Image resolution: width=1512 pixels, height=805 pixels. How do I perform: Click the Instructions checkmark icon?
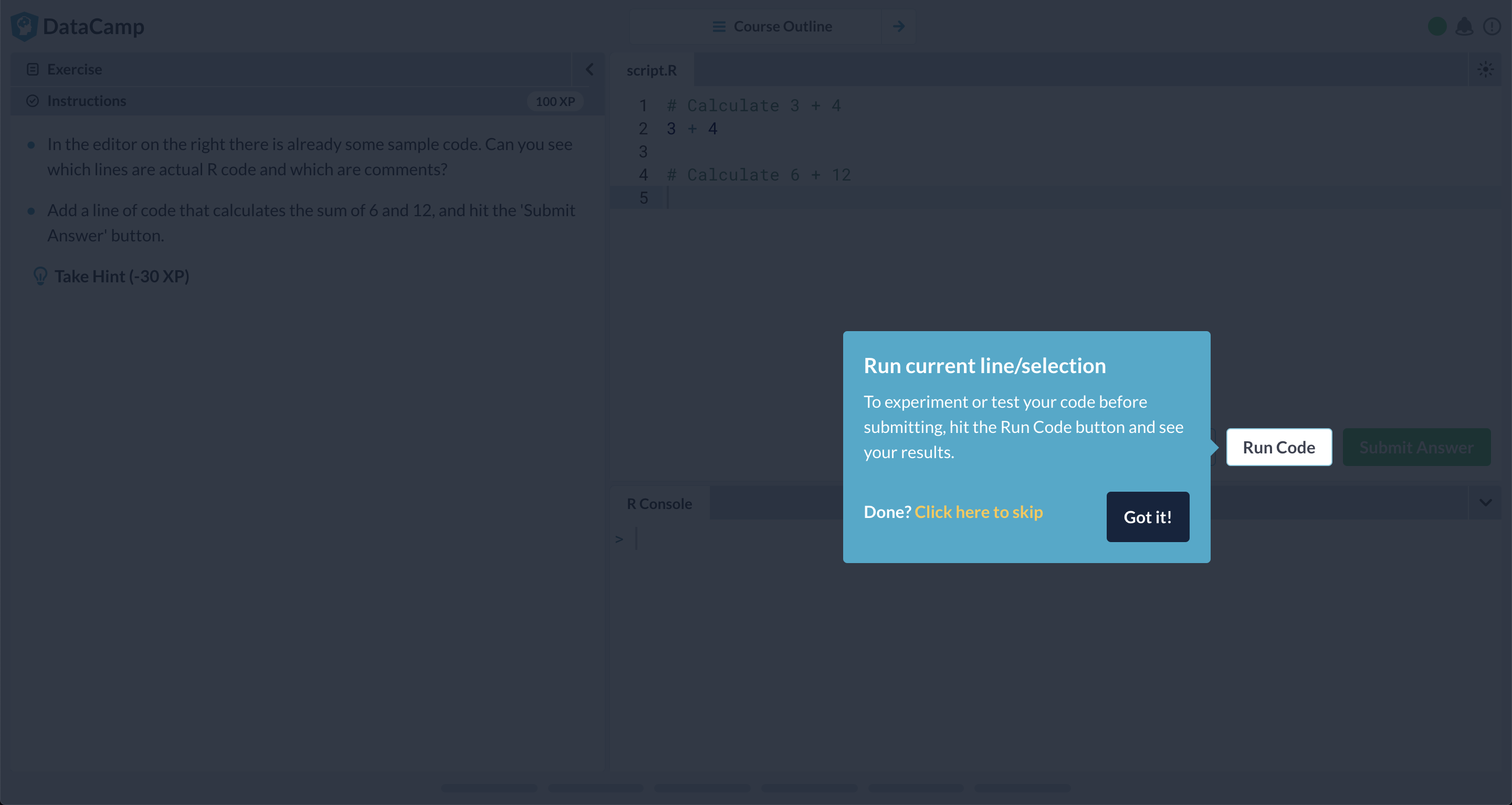(33, 101)
